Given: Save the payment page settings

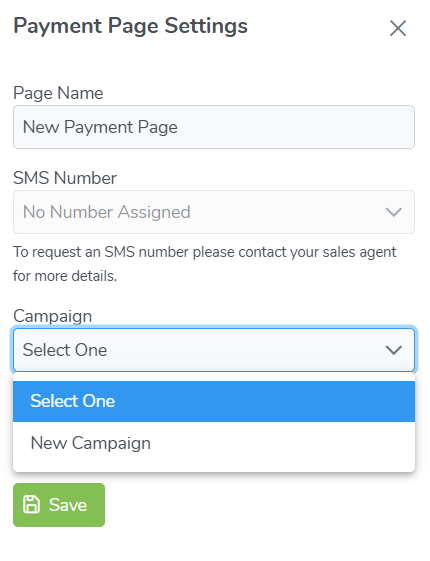Looking at the screenshot, I should click(x=59, y=505).
